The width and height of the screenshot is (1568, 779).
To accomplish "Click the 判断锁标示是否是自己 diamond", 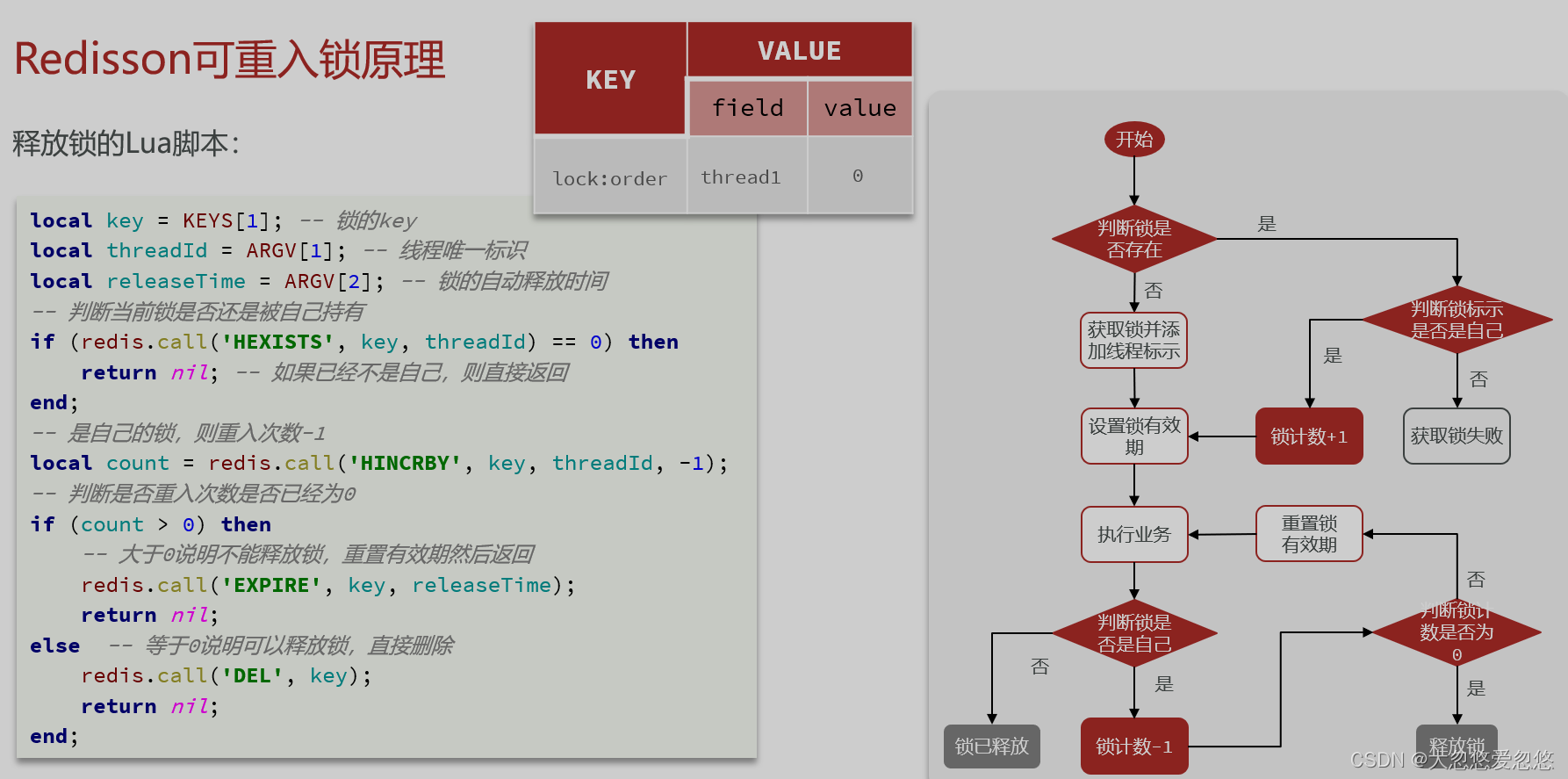I will pos(1457,320).
